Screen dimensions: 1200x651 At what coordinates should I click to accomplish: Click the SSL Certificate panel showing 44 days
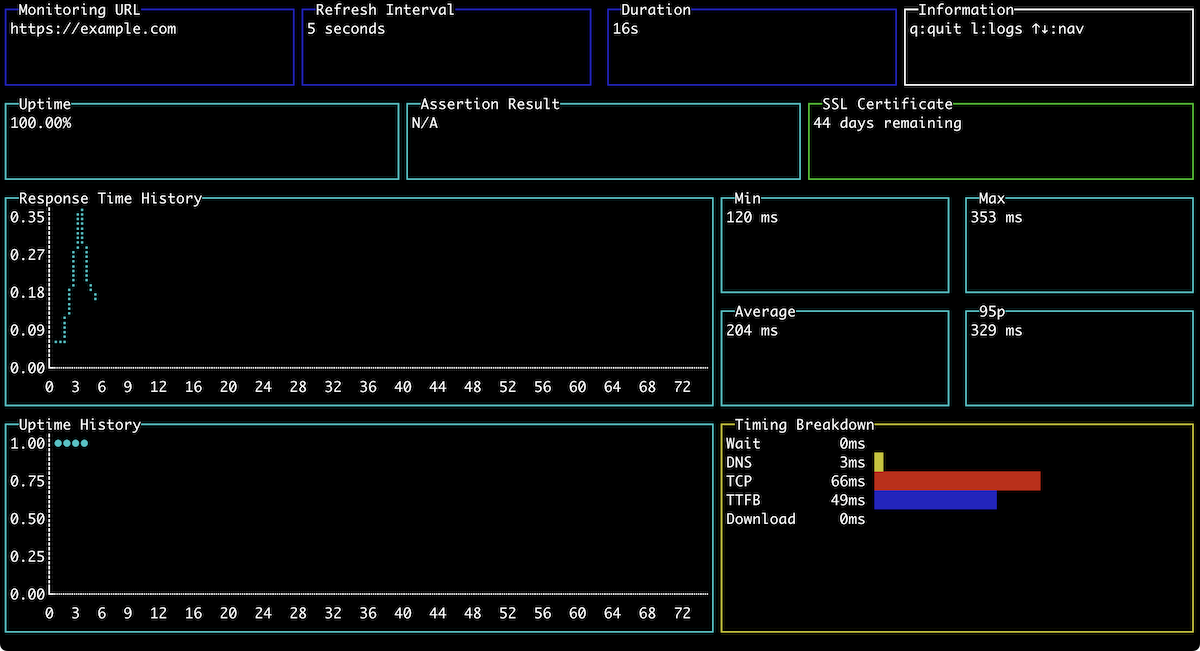click(x=1000, y=140)
